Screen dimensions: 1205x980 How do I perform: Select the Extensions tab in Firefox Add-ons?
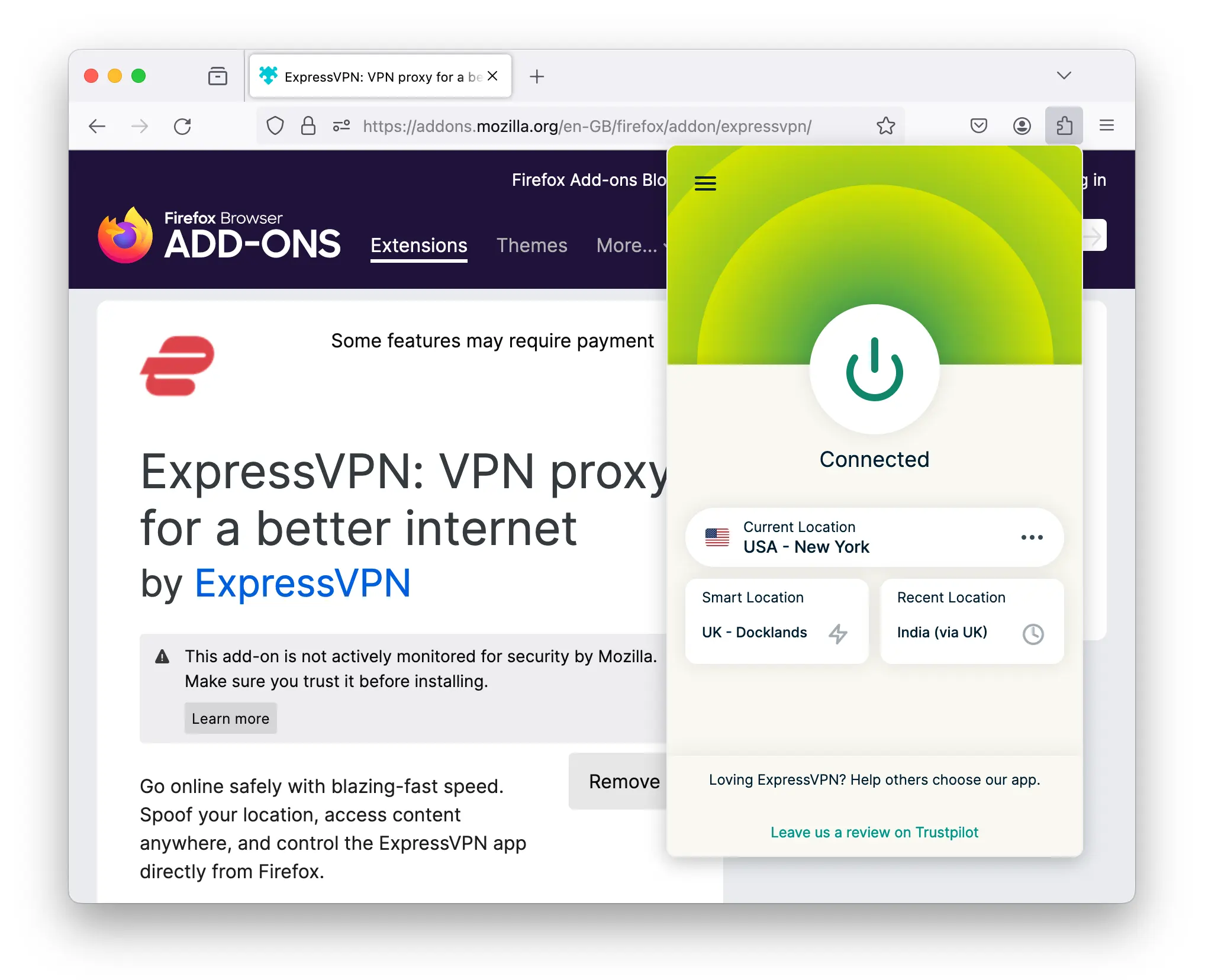coord(418,245)
